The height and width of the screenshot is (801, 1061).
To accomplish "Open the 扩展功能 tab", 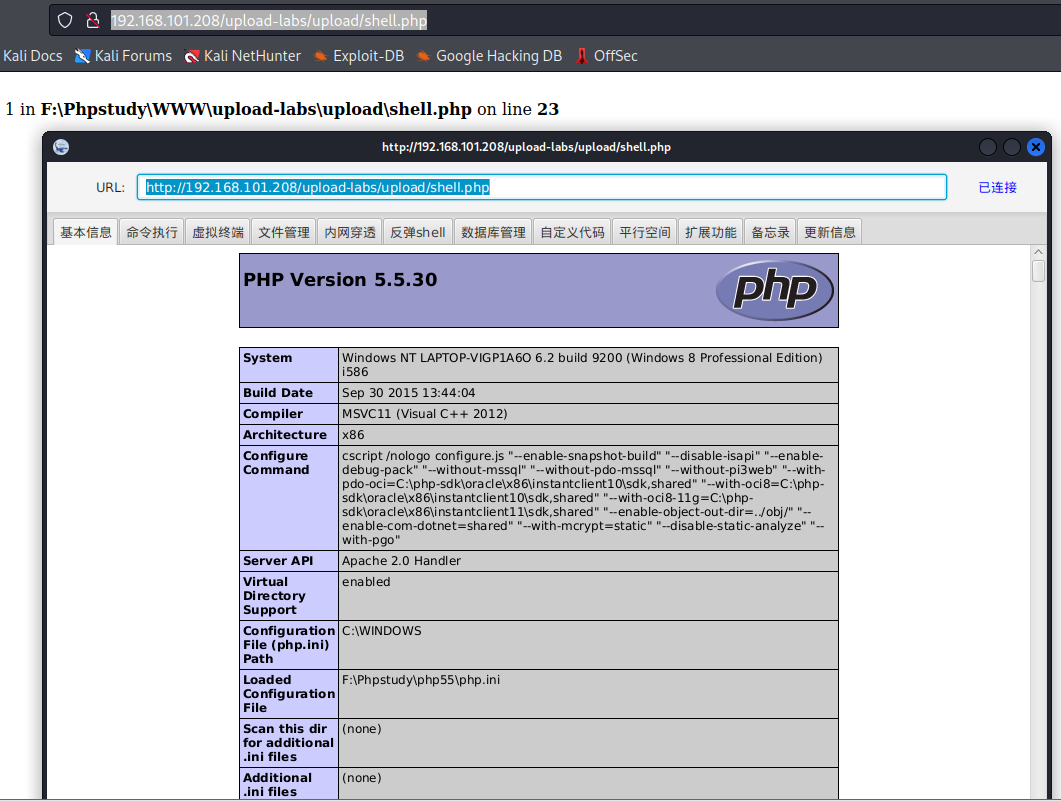I will click(710, 232).
